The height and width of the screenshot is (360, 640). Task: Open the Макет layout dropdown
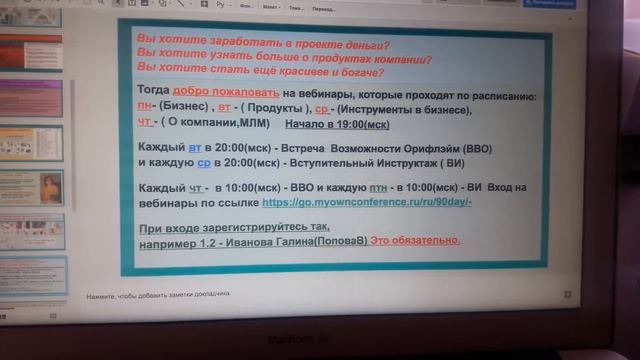coord(271,7)
